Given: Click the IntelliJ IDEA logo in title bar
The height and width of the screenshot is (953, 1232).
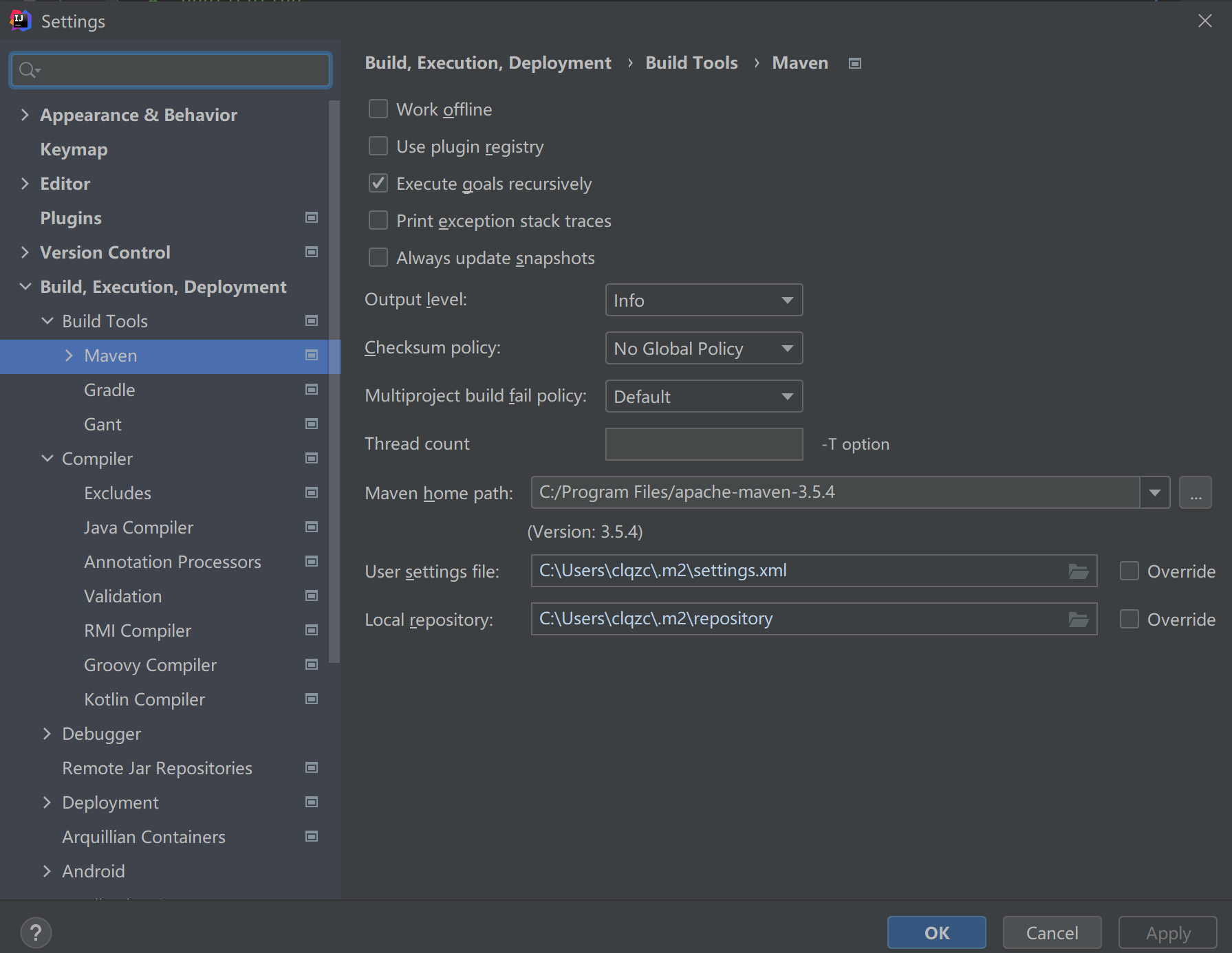Looking at the screenshot, I should pos(21,21).
